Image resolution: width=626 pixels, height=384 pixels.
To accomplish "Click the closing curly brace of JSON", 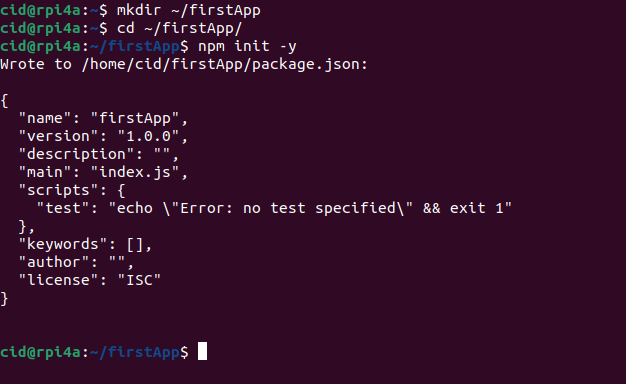I will coord(4,299).
